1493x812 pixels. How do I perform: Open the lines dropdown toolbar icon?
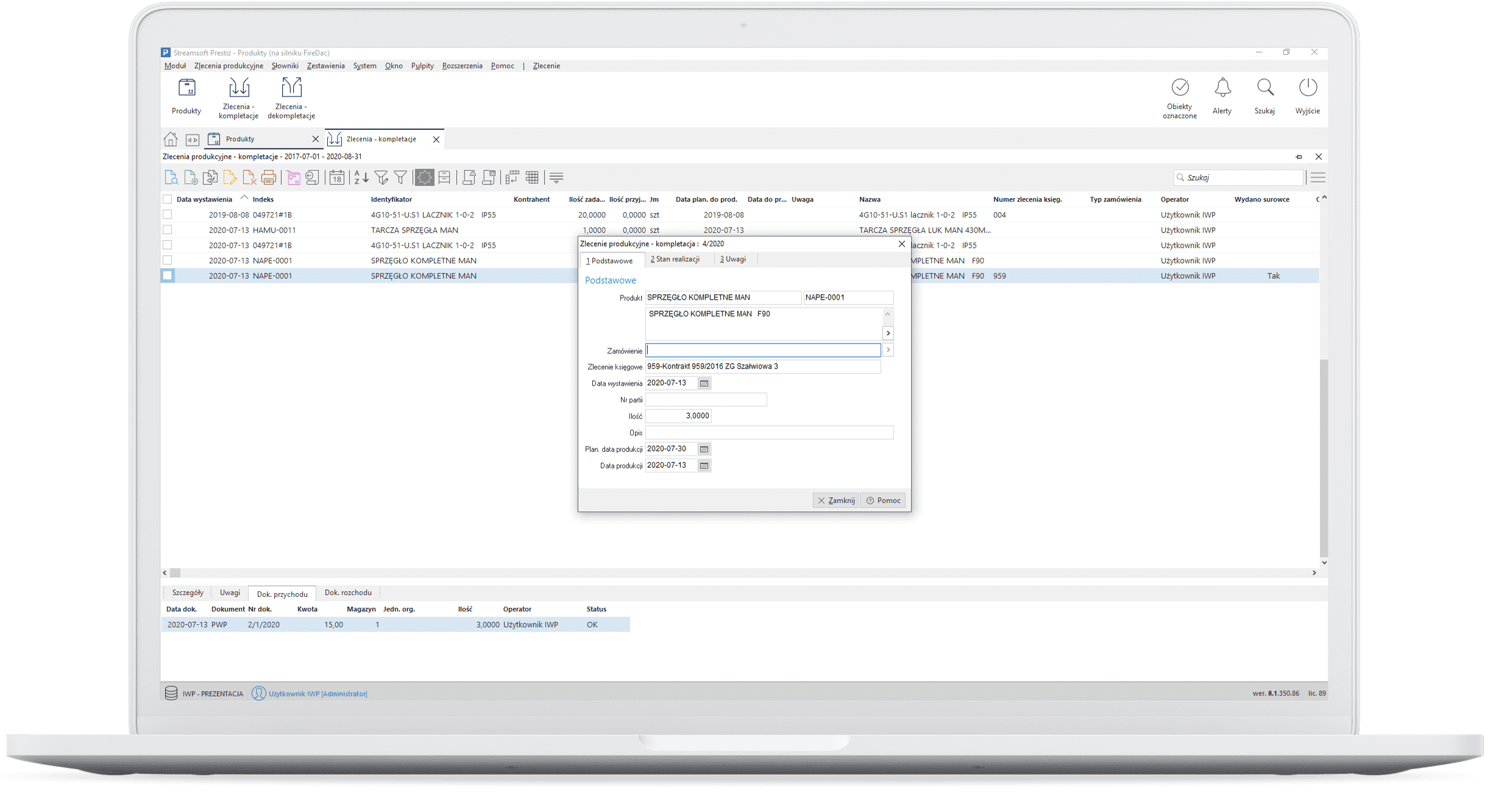556,178
